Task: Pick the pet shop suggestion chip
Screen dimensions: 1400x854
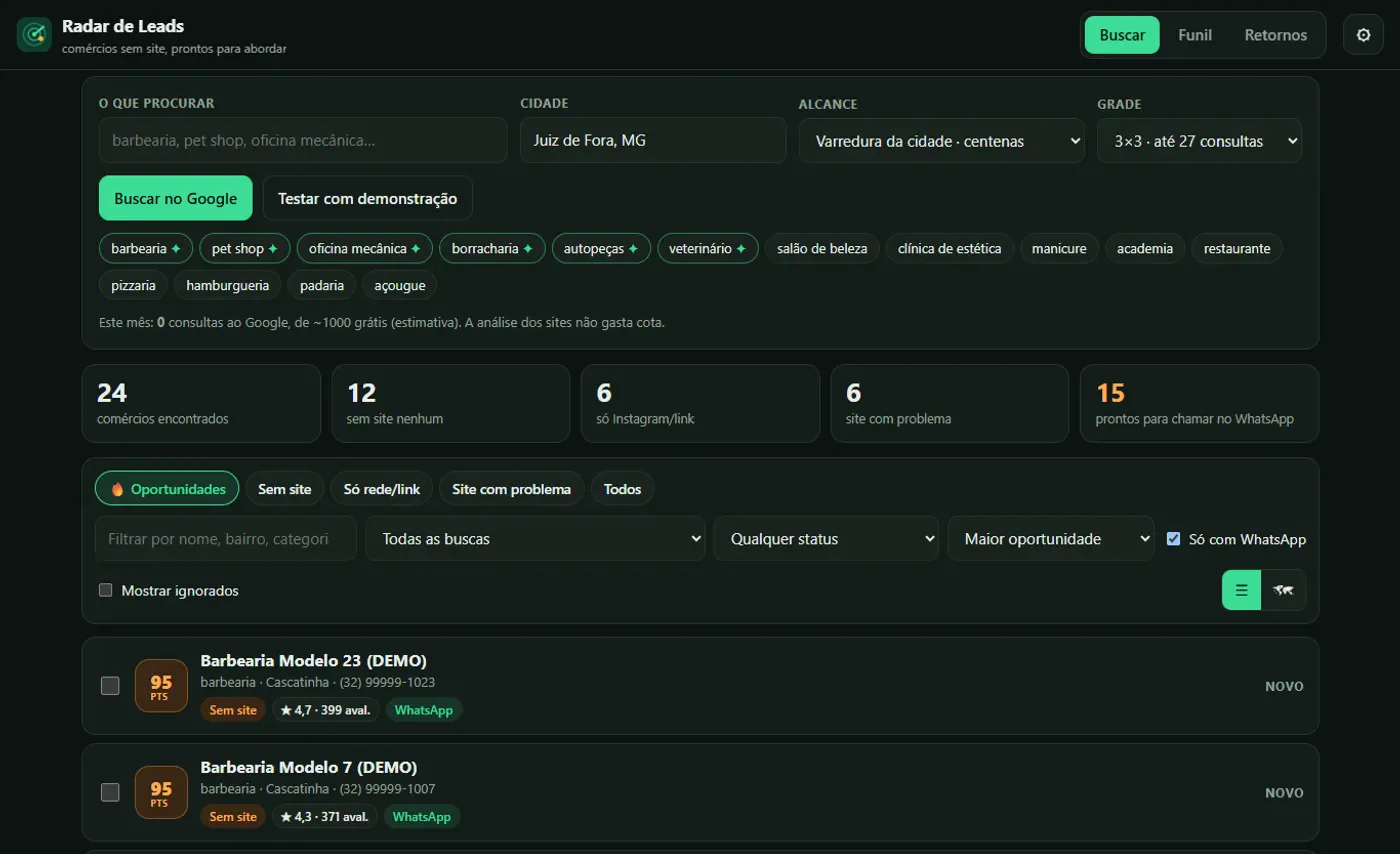Action: pos(245,248)
